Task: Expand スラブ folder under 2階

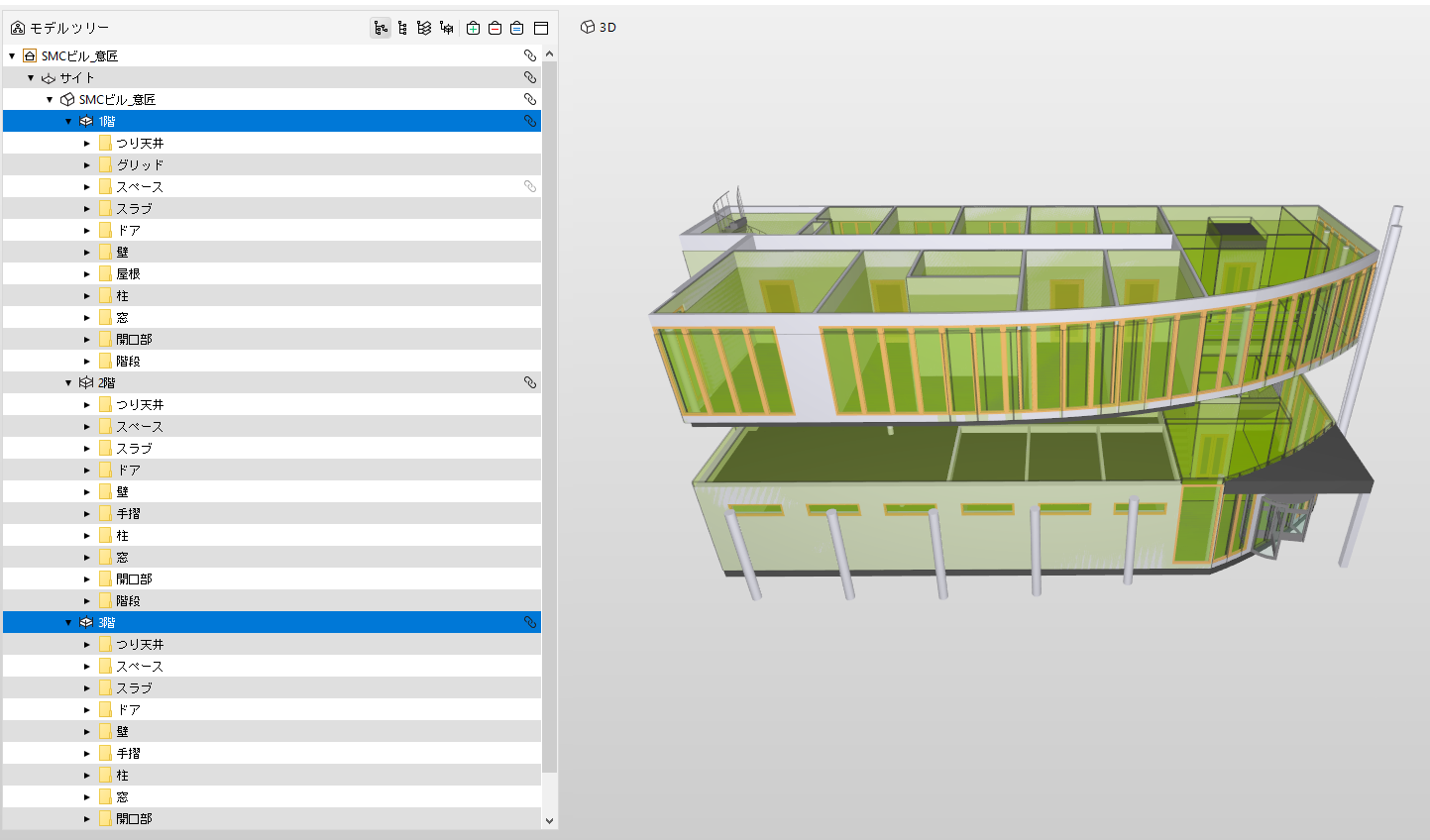Action: 87,448
